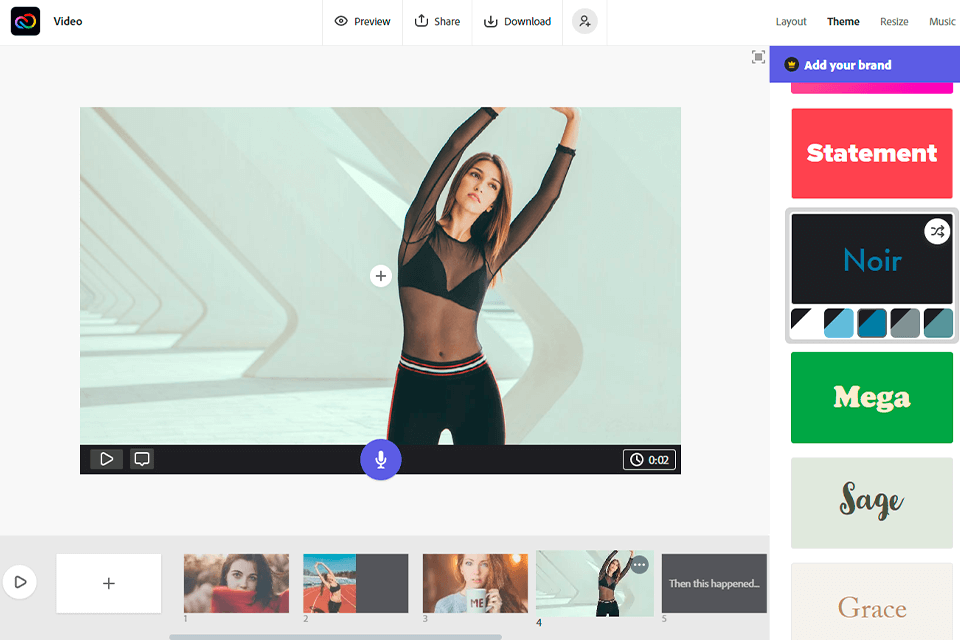
Task: Click the microphone record voiceover button
Action: (x=380, y=459)
